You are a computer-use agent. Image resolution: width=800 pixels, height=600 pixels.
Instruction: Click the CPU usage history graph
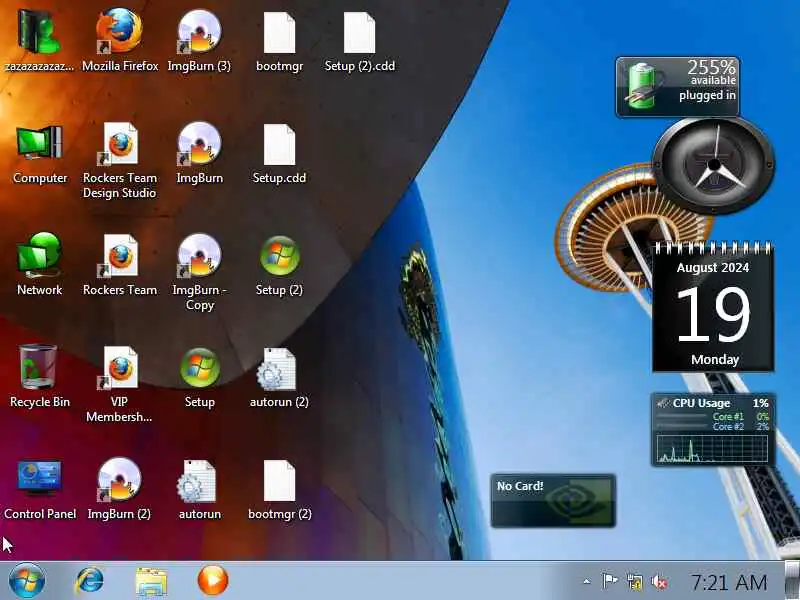(712, 449)
